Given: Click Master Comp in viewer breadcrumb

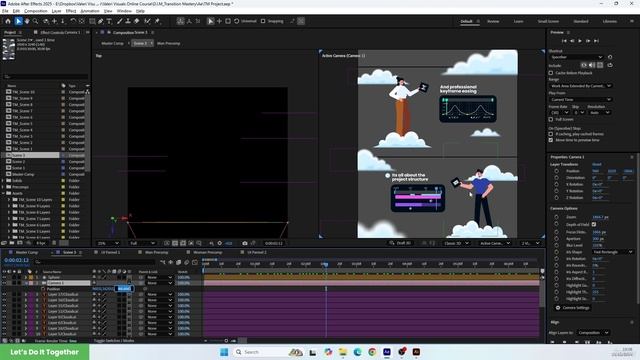Looking at the screenshot, I should click(112, 43).
